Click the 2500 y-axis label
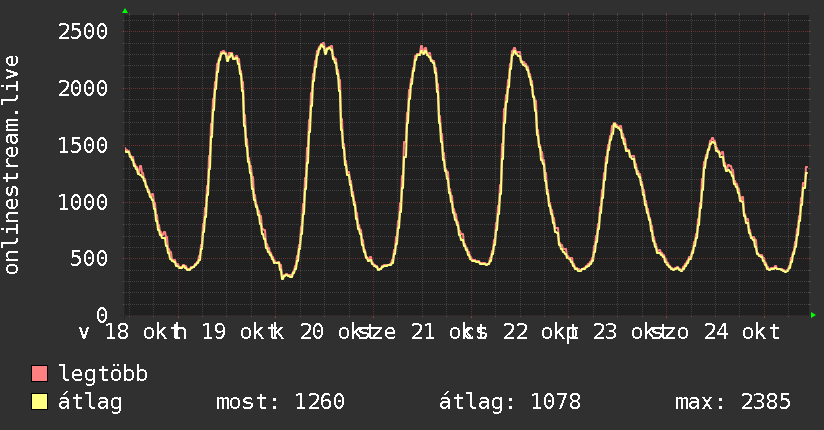This screenshot has width=824, height=430. pyautogui.click(x=83, y=32)
